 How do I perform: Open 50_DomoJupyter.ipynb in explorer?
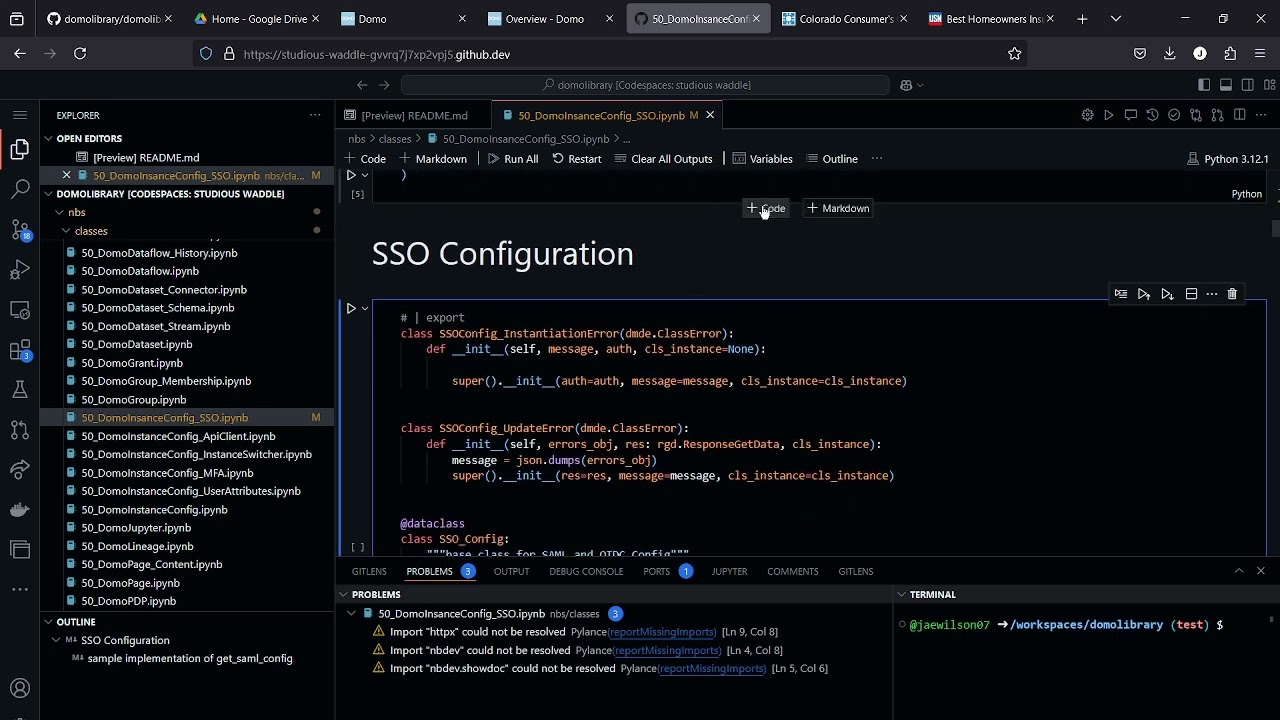coord(136,528)
